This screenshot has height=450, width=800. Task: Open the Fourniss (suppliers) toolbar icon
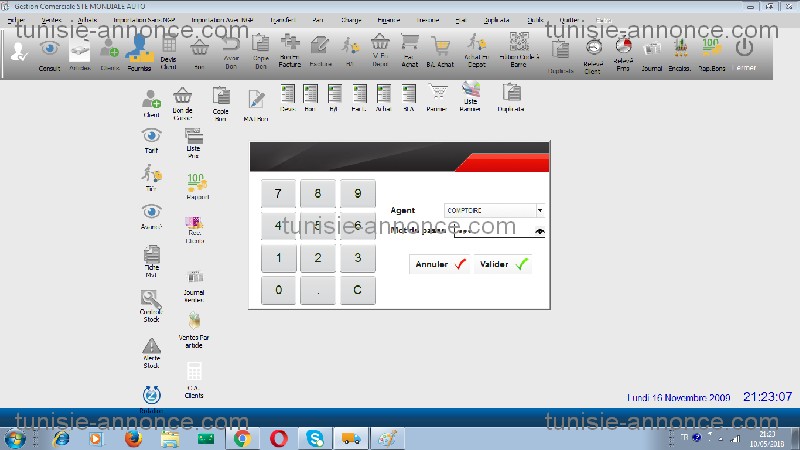point(140,52)
